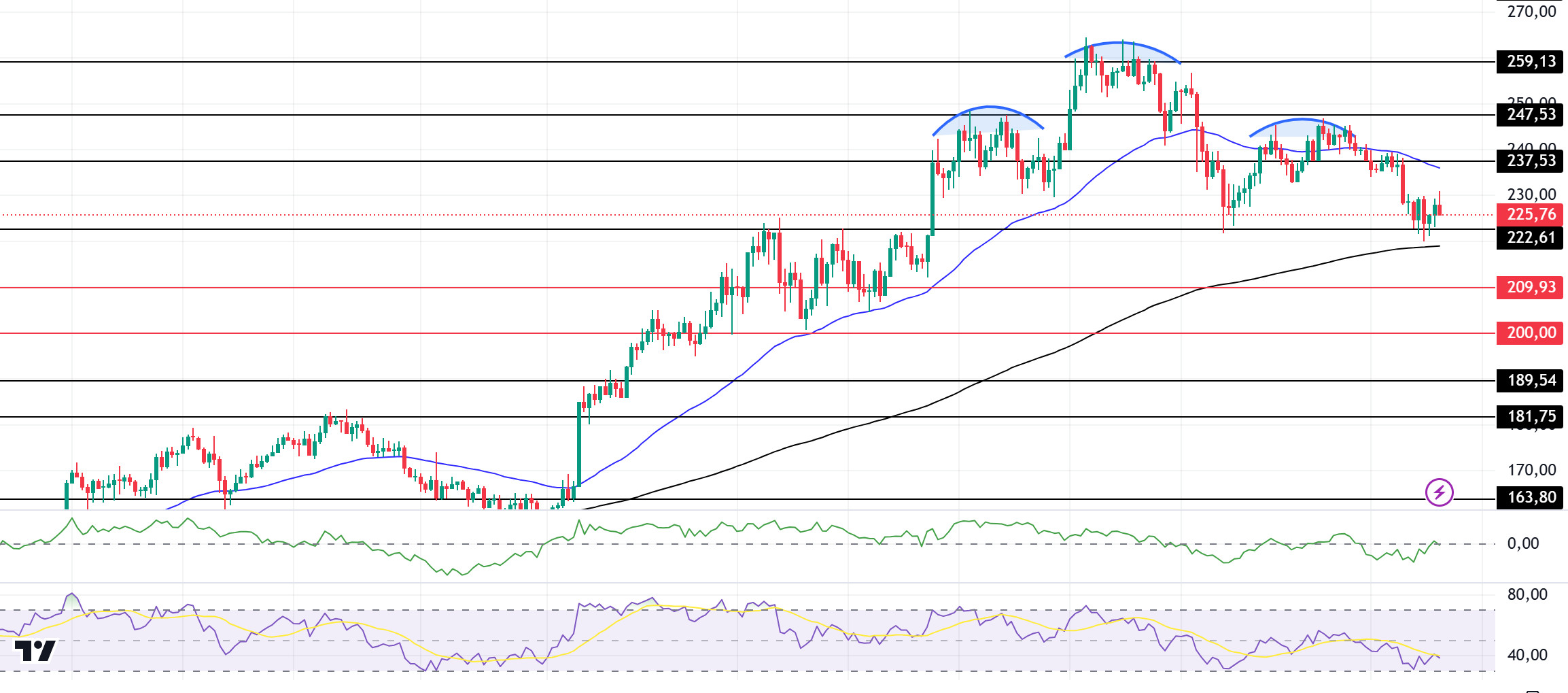This screenshot has height=693, width=1568.
Task: Click the 270,00 price axis value
Action: [x=1531, y=12]
